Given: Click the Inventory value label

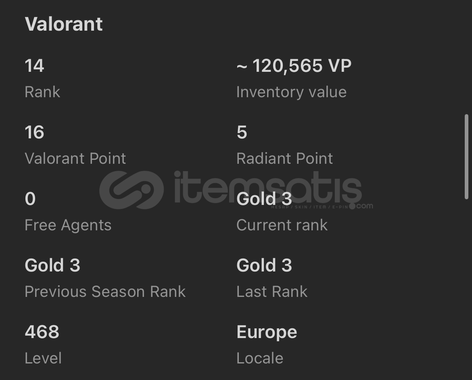Looking at the screenshot, I should (x=291, y=92).
